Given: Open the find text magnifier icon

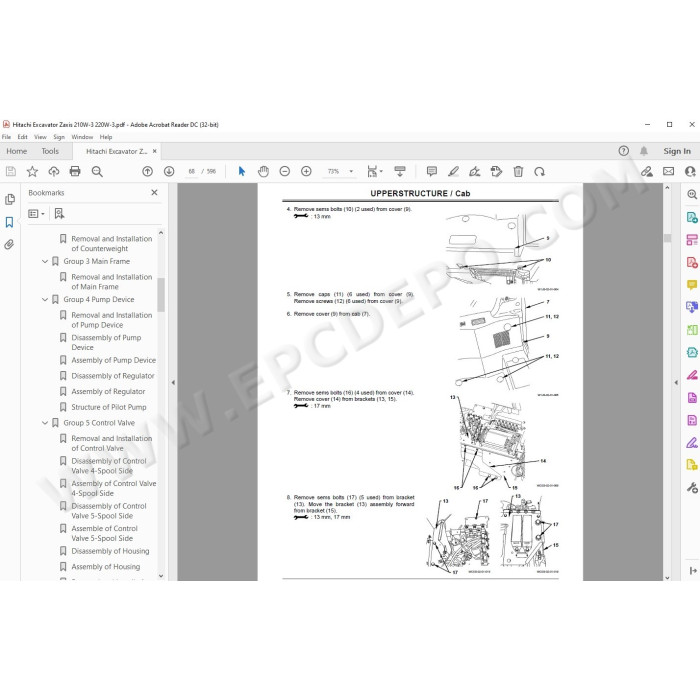Looking at the screenshot, I should (97, 171).
